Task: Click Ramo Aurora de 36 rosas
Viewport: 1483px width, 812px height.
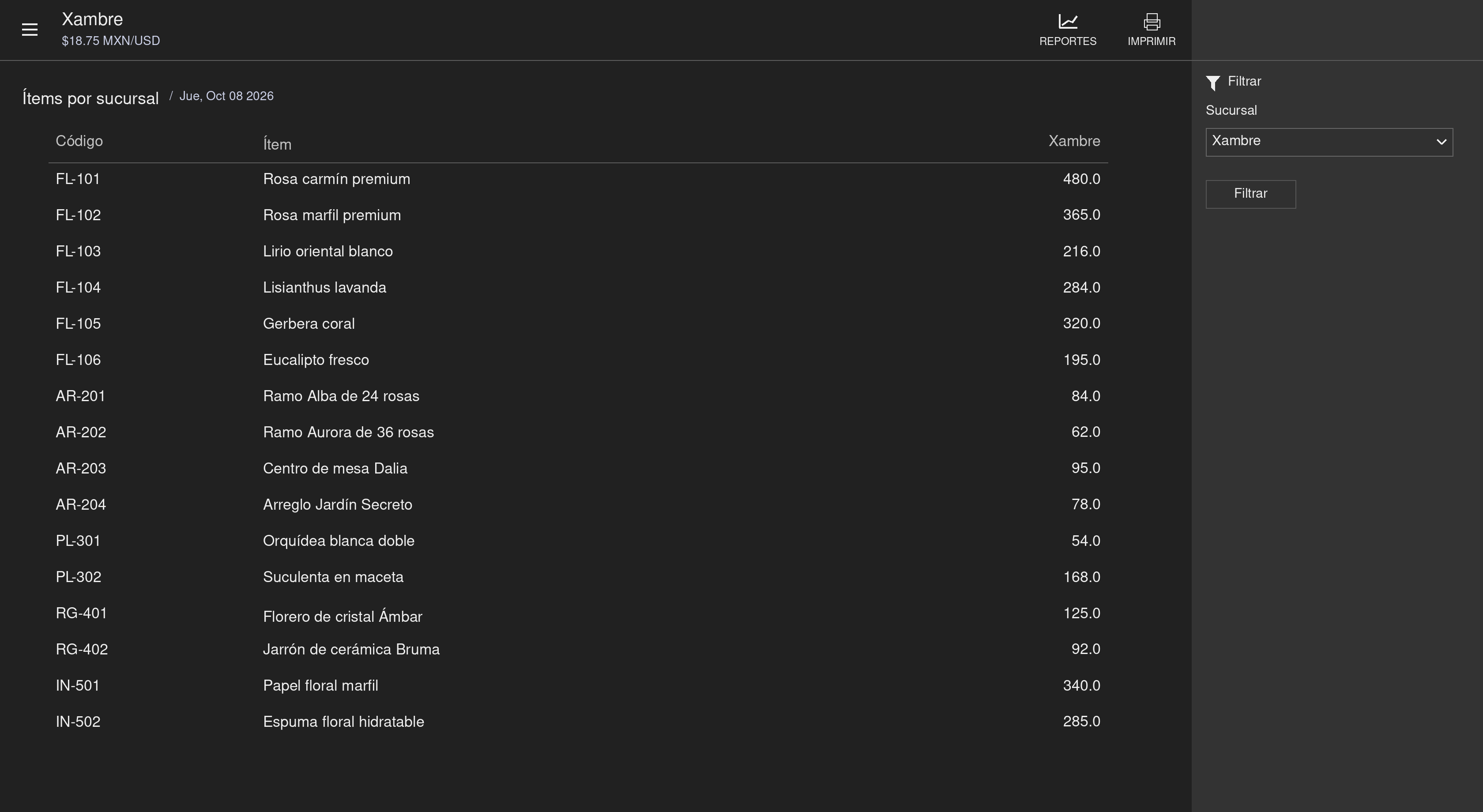Action: (348, 432)
